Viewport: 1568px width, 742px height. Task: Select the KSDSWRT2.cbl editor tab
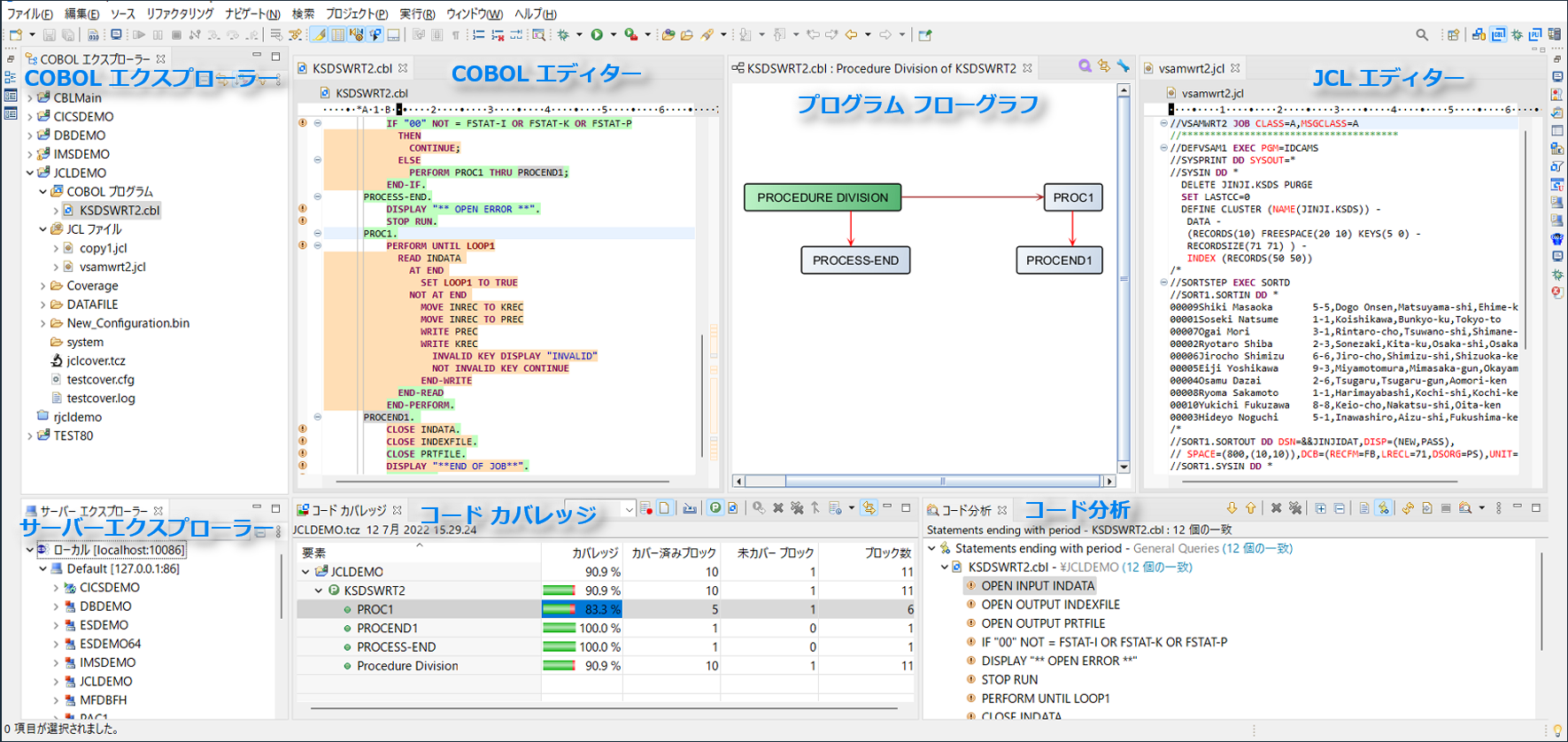point(351,68)
